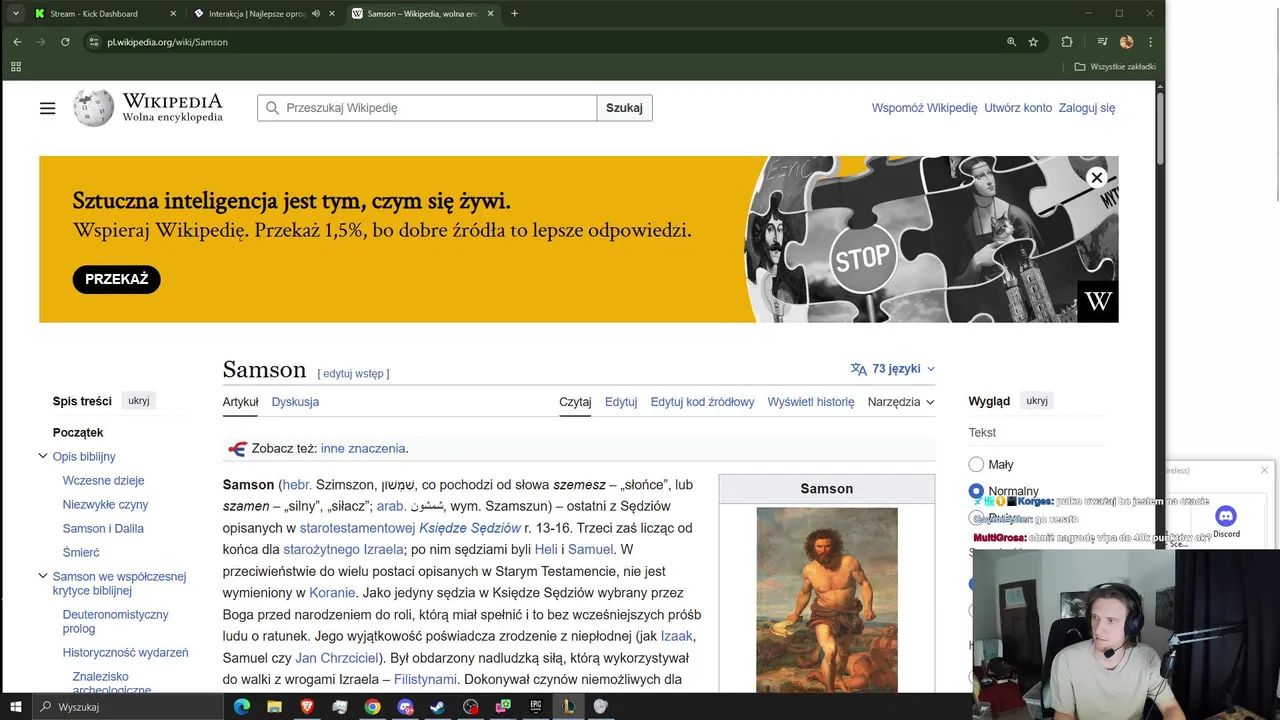This screenshot has width=1280, height=720.
Task: Open Edytuj kod źródłowy tab
Action: tap(702, 402)
